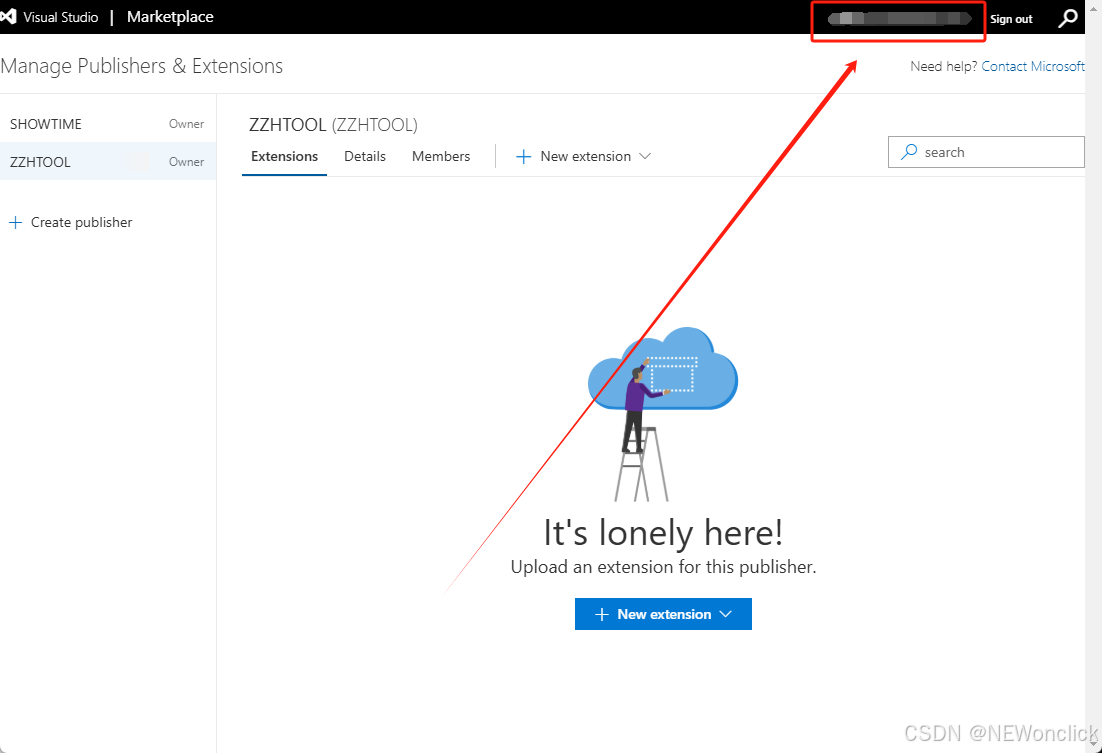
Task: Click Upload an extension for this publisher text
Action: point(663,567)
